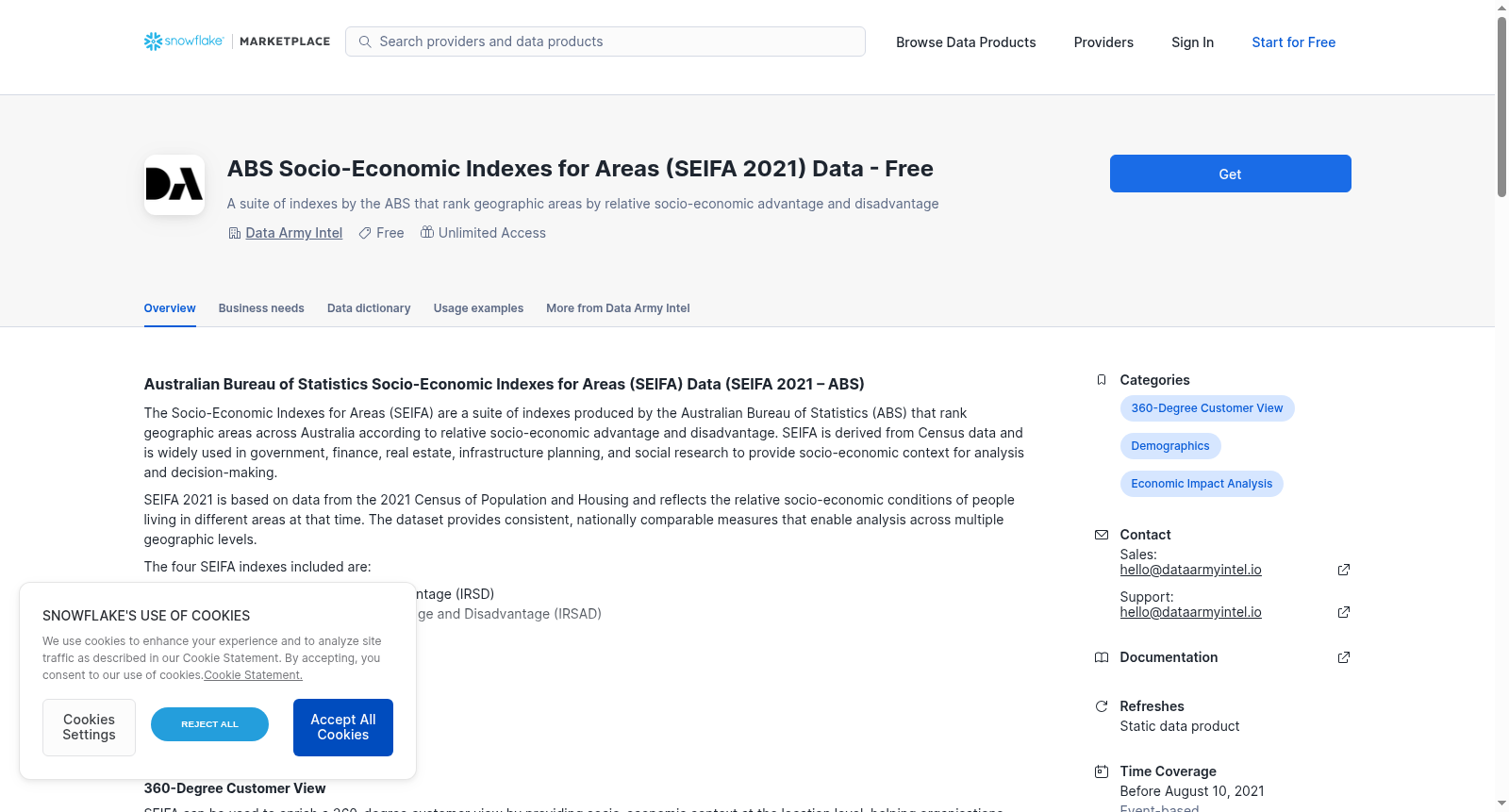This screenshot has height=812, width=1509.
Task: Open Sales email external link icon
Action: pyautogui.click(x=1344, y=570)
